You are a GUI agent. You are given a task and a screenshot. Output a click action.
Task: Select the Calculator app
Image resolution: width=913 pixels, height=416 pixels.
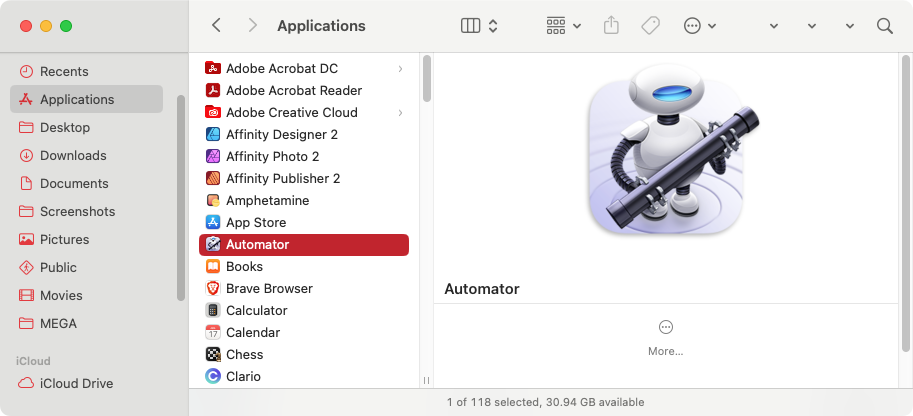point(304,311)
